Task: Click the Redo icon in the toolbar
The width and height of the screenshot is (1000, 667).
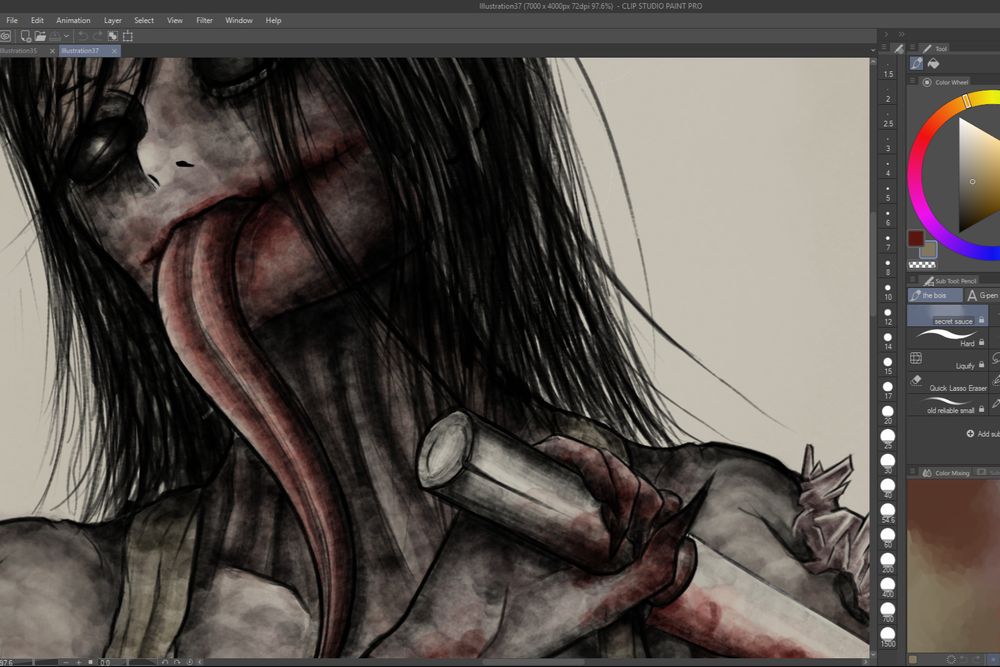Action: click(97, 35)
